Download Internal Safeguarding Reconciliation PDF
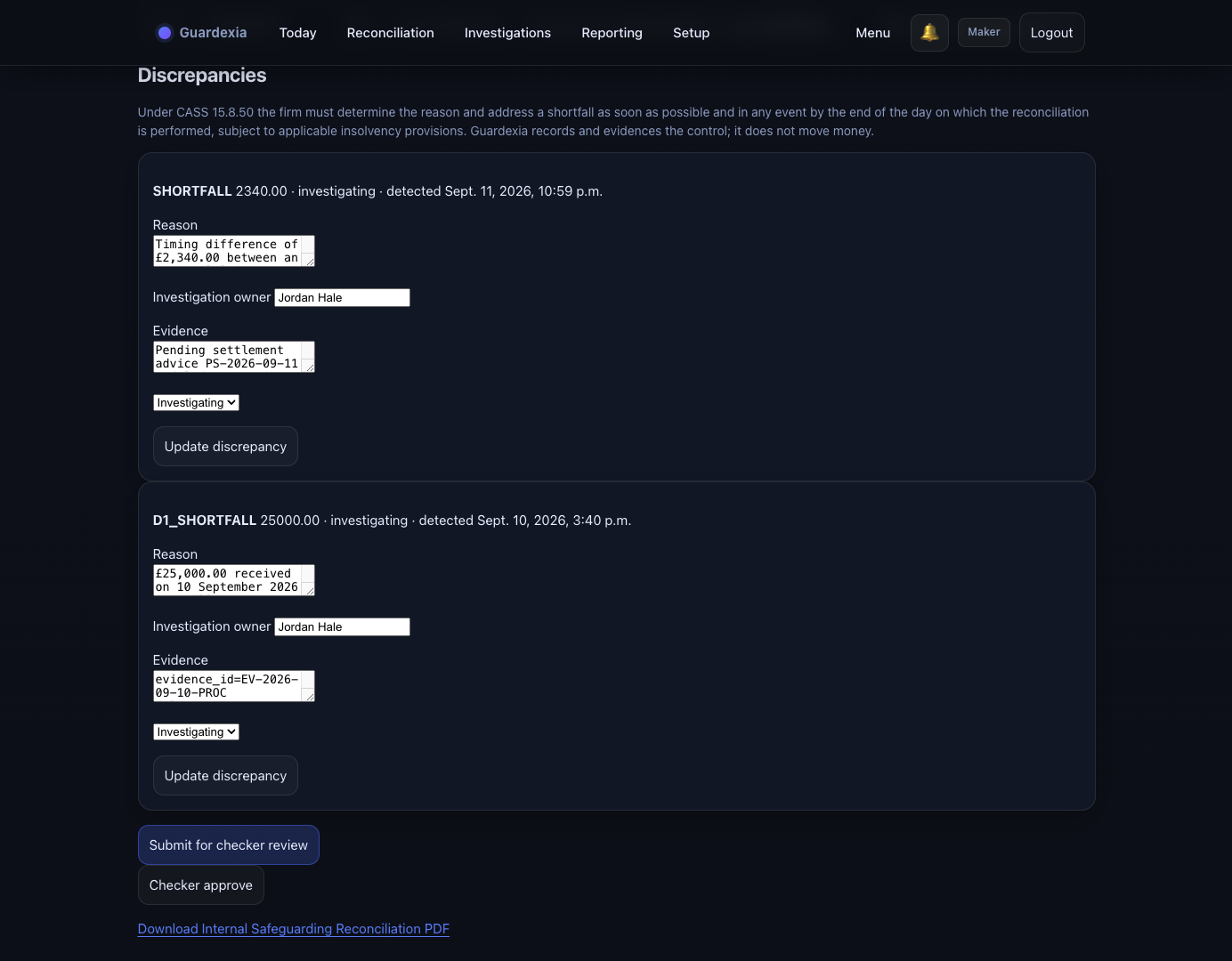Image resolution: width=1232 pixels, height=961 pixels. pos(294,929)
